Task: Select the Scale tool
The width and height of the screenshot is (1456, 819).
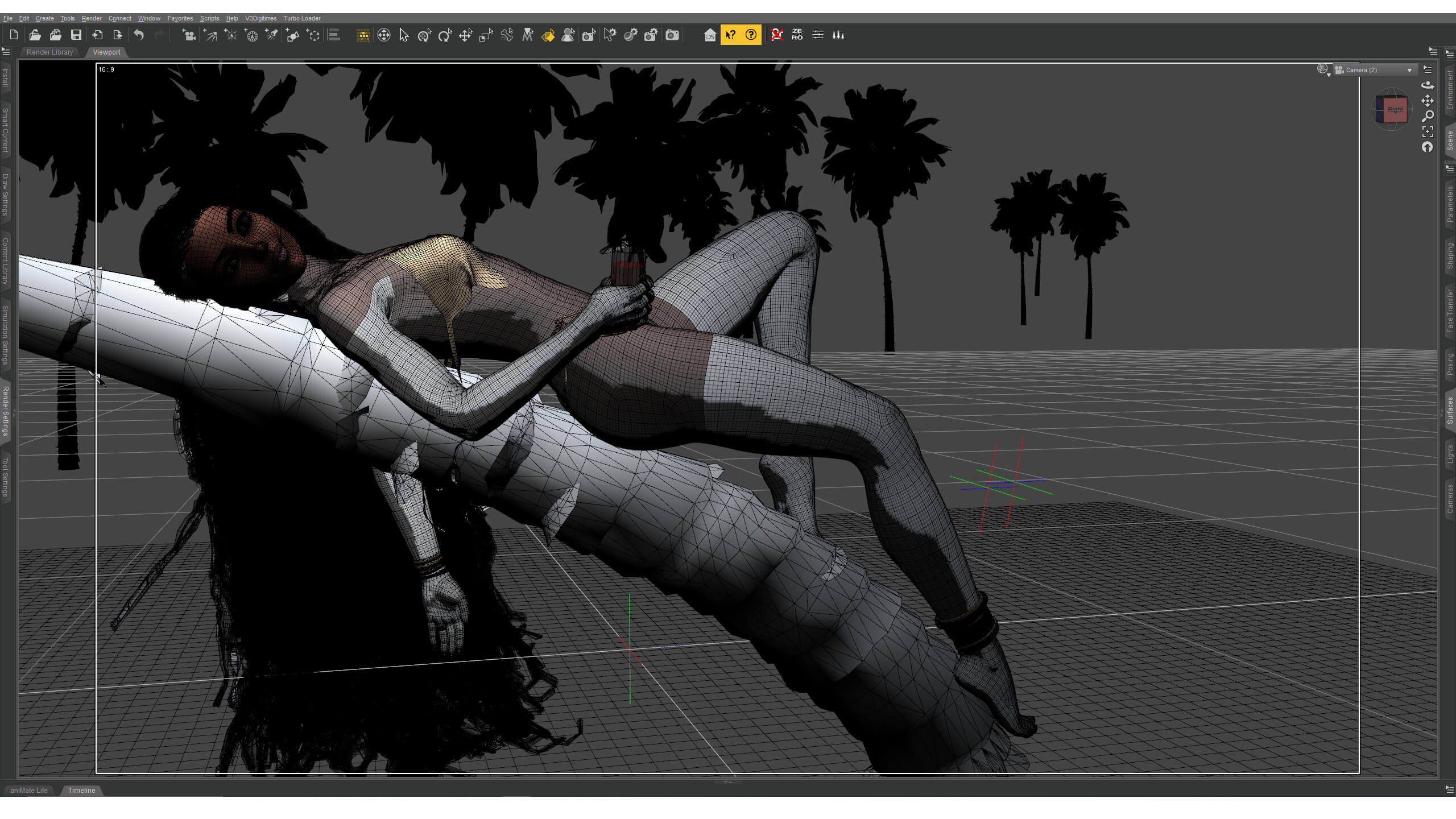Action: click(x=486, y=35)
